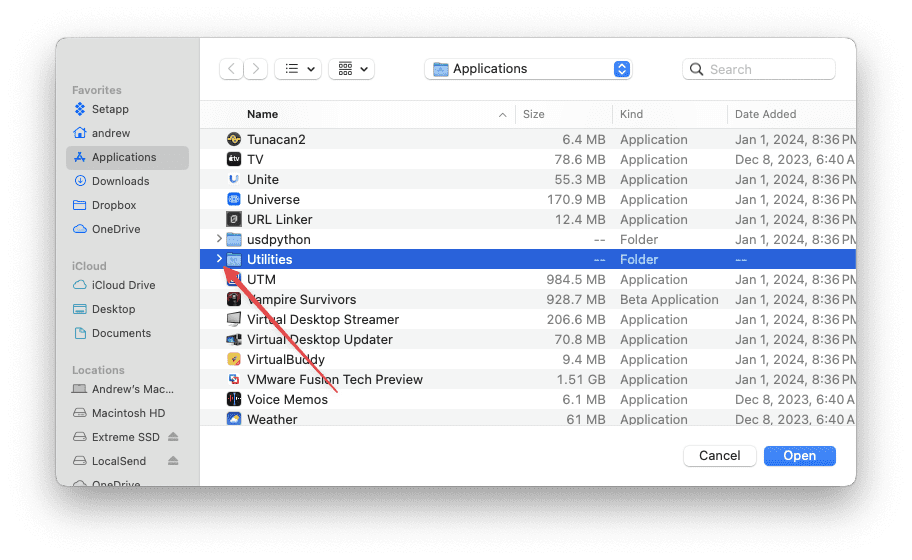Select the Voice Memos file name
Image resolution: width=912 pixels, height=560 pixels.
click(287, 400)
